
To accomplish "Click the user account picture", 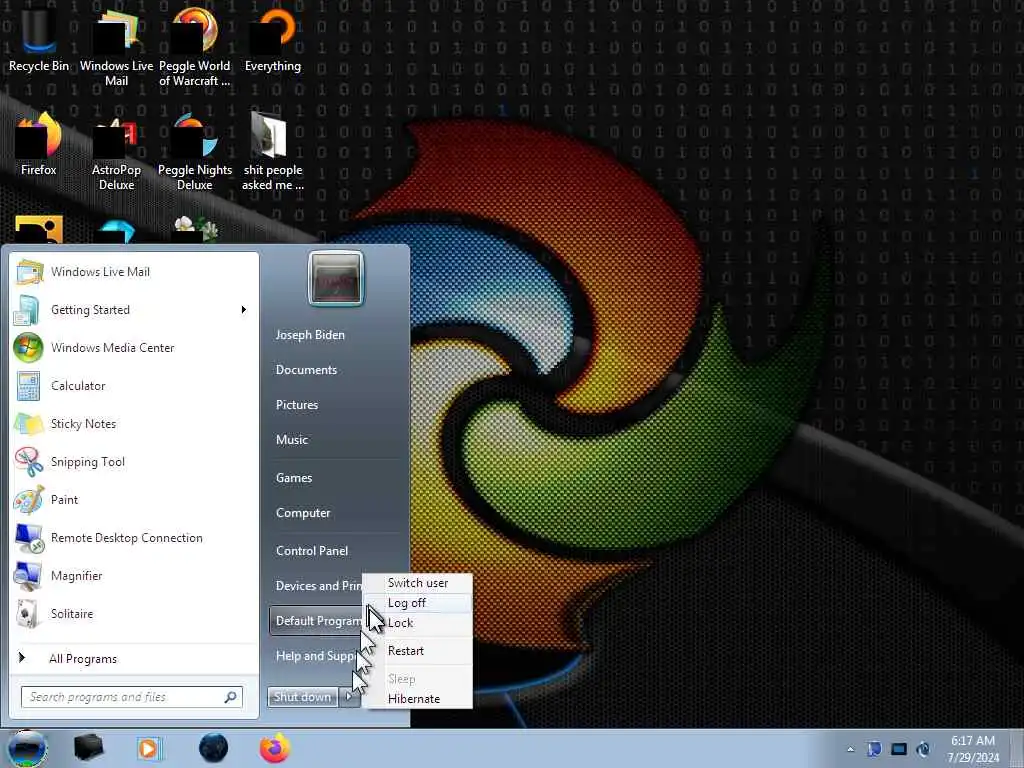I will point(336,278).
